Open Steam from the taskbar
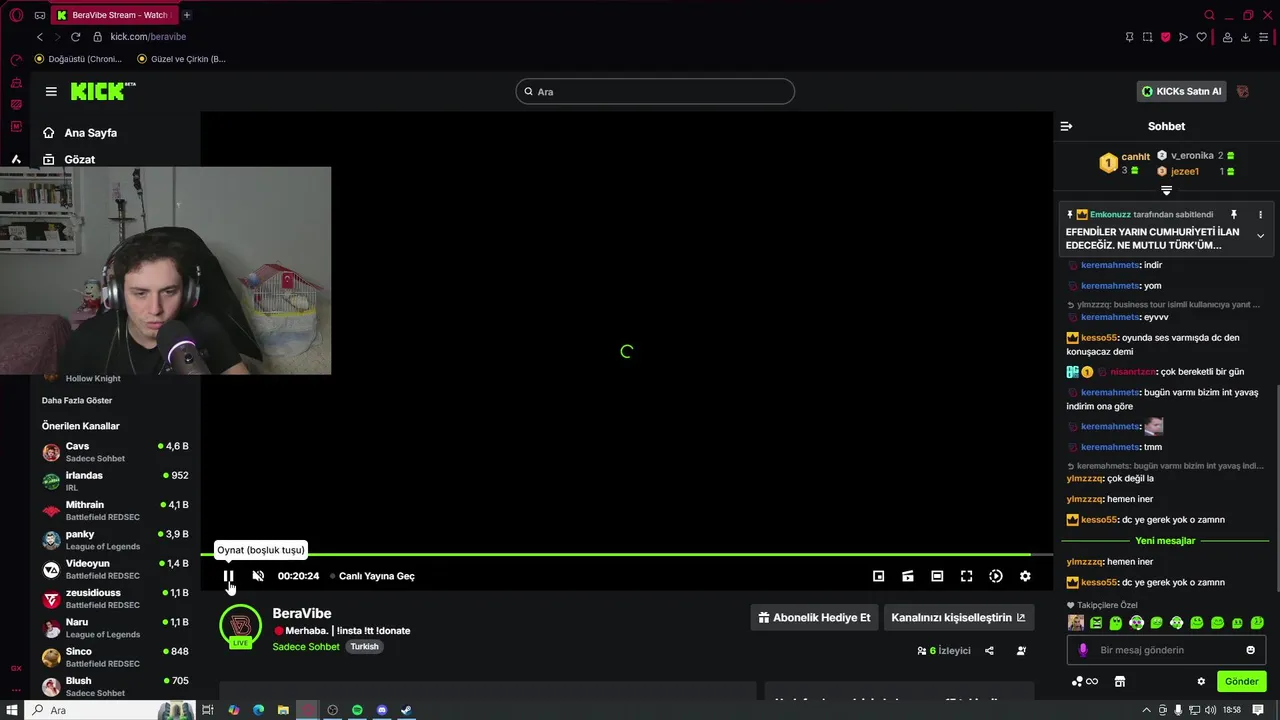 pos(406,710)
